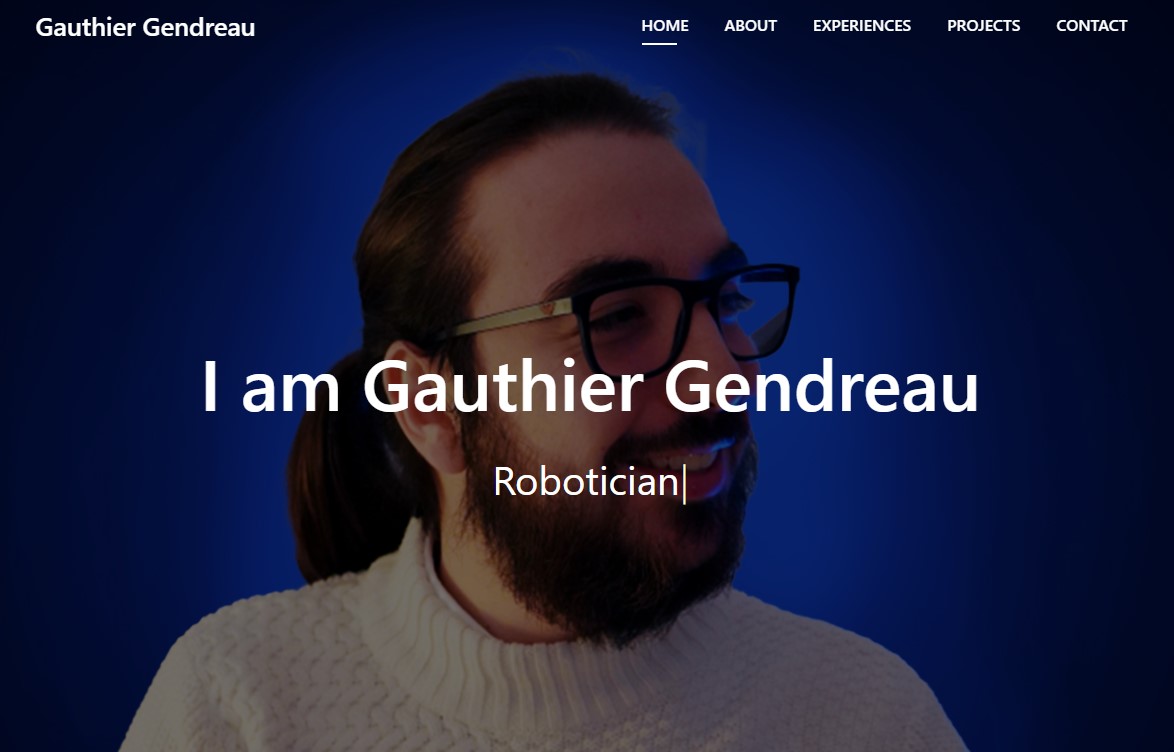The image size is (1174, 752).
Task: Open the Gauthier Gendreau site title link
Action: (145, 27)
